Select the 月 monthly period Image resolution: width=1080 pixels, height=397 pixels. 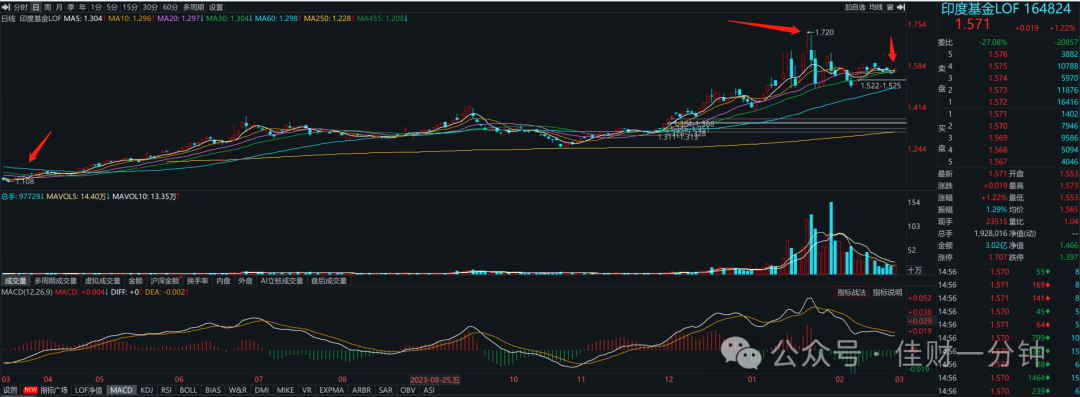(x=59, y=7)
